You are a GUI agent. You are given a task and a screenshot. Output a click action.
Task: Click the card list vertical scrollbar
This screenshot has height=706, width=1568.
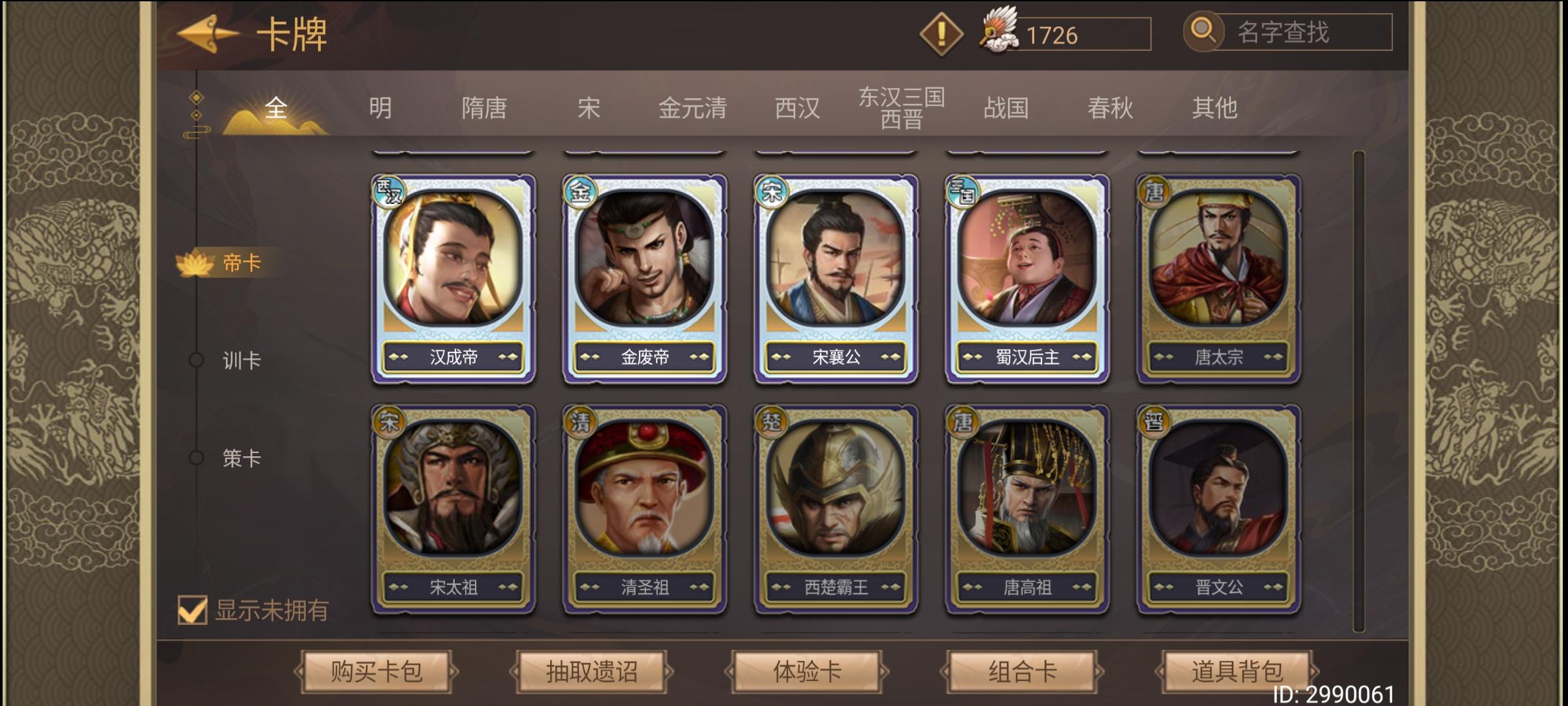pos(1359,391)
